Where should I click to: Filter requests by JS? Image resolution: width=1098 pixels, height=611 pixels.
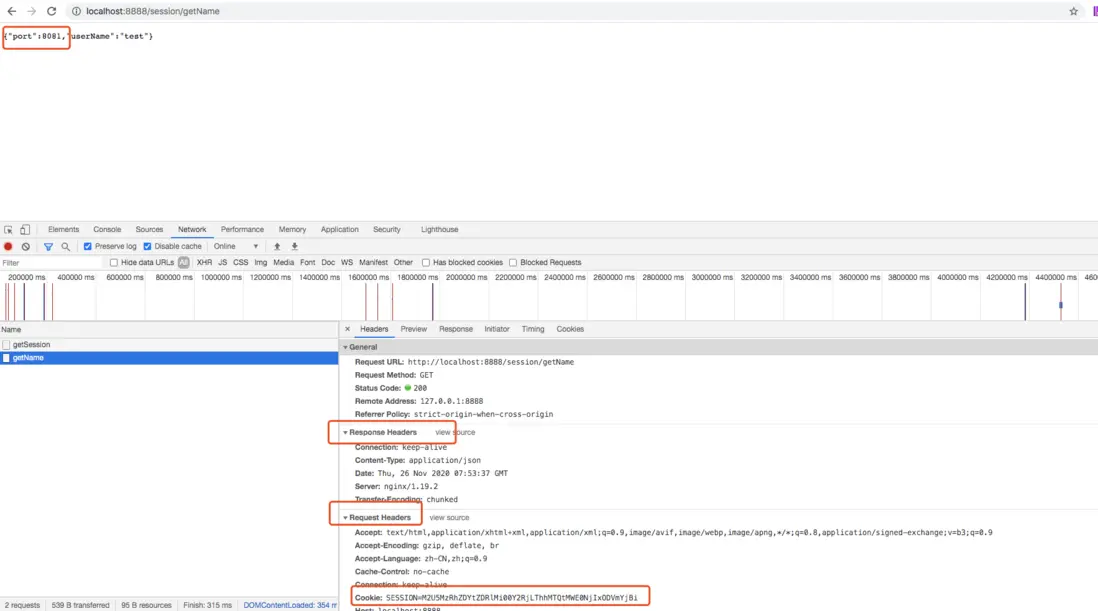(x=223, y=262)
